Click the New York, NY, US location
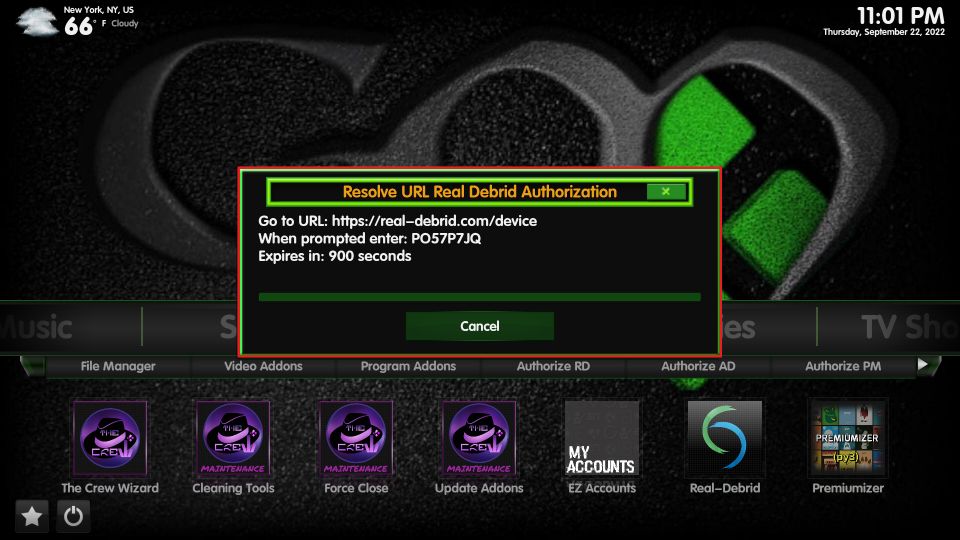This screenshot has width=960, height=540. pyautogui.click(x=99, y=10)
